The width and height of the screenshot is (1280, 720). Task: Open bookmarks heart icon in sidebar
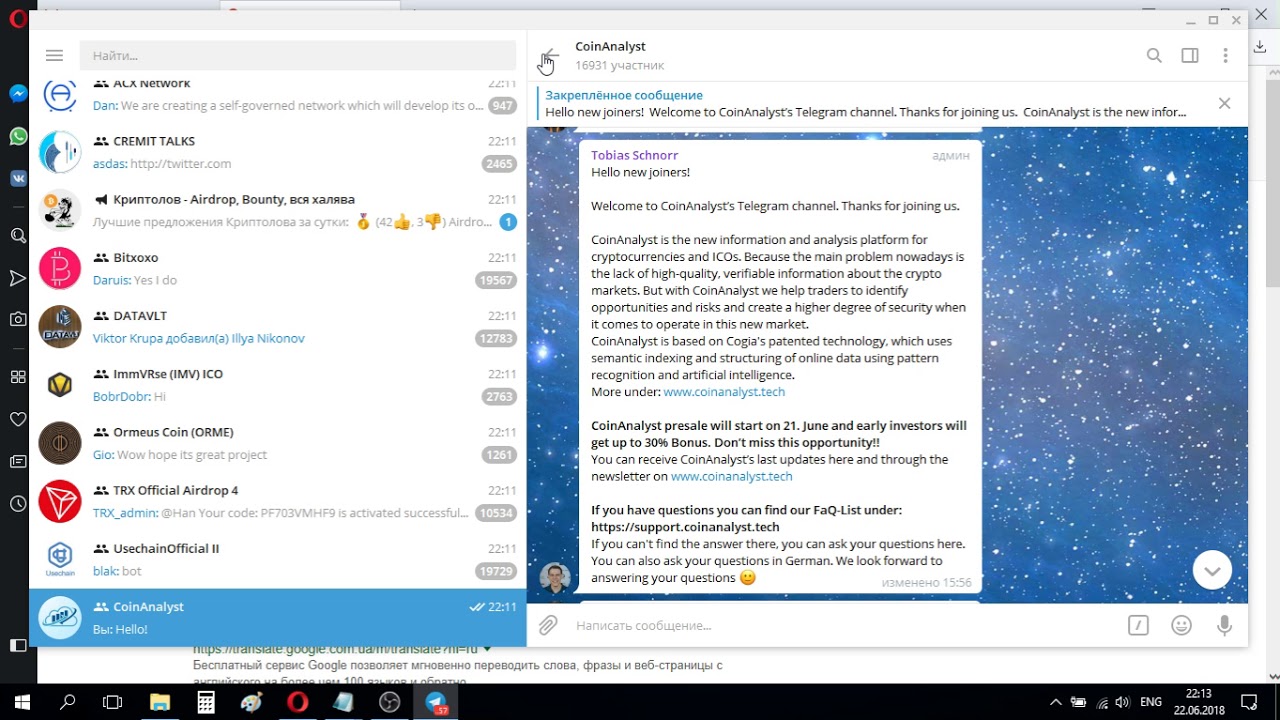click(x=18, y=419)
